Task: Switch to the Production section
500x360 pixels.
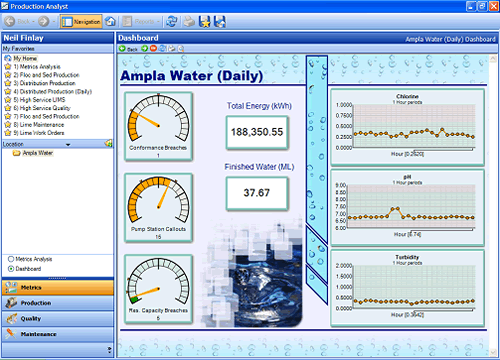Action: point(58,303)
